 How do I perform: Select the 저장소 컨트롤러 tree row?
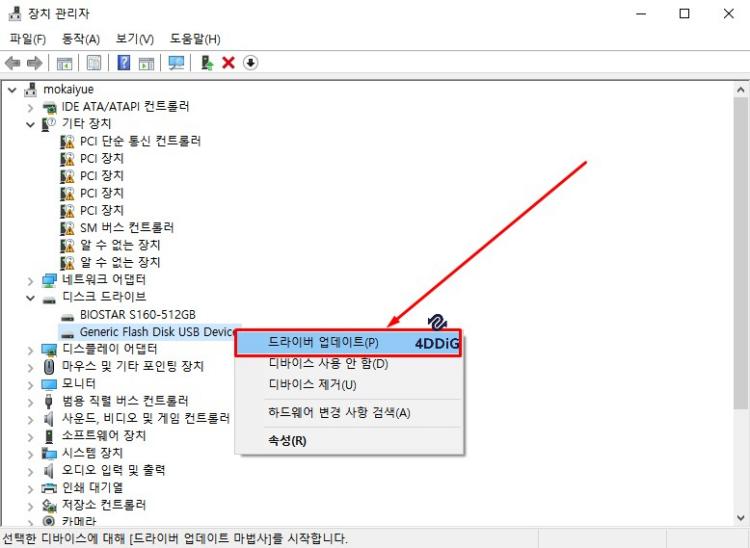tap(94, 505)
